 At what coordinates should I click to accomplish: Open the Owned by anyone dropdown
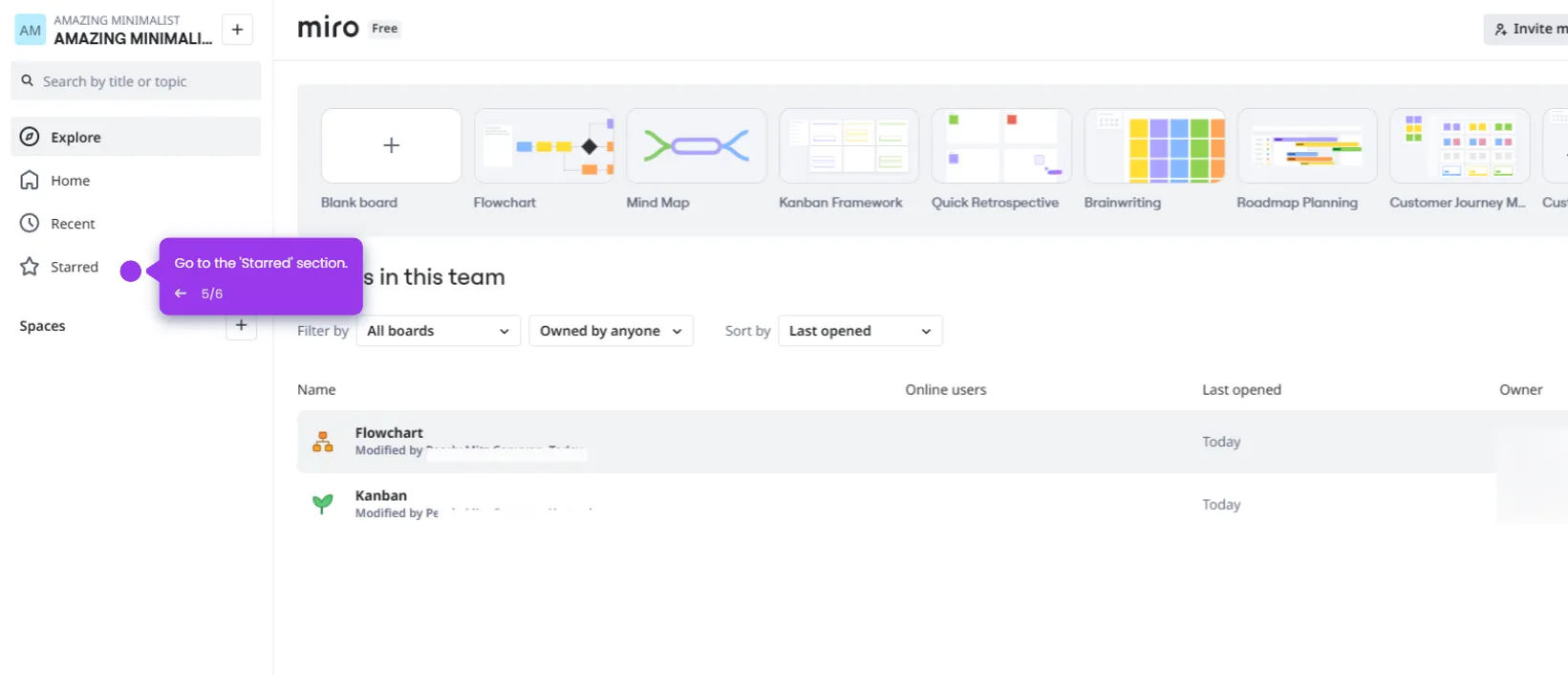pyautogui.click(x=611, y=331)
